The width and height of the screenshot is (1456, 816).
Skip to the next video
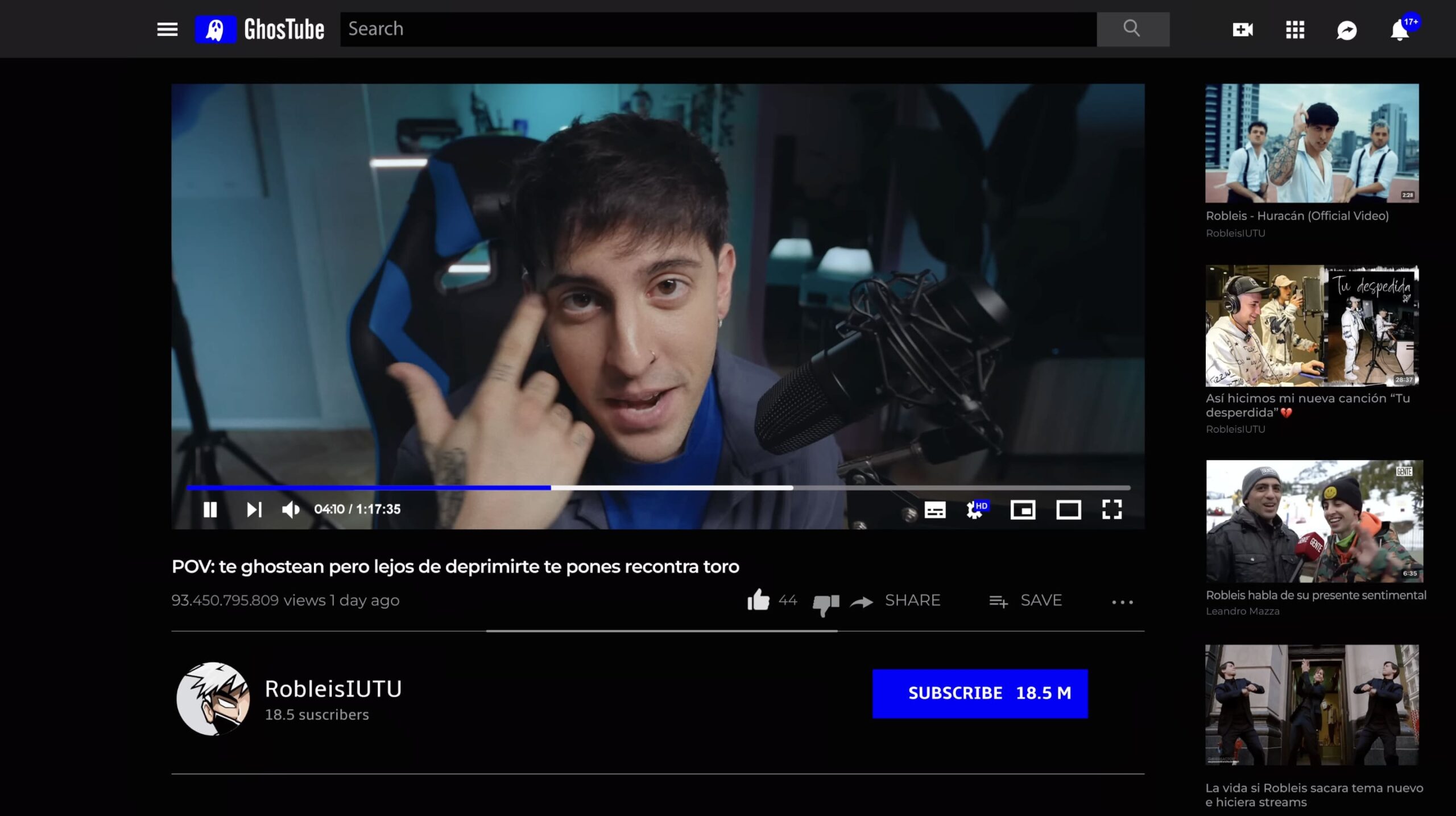(x=254, y=510)
